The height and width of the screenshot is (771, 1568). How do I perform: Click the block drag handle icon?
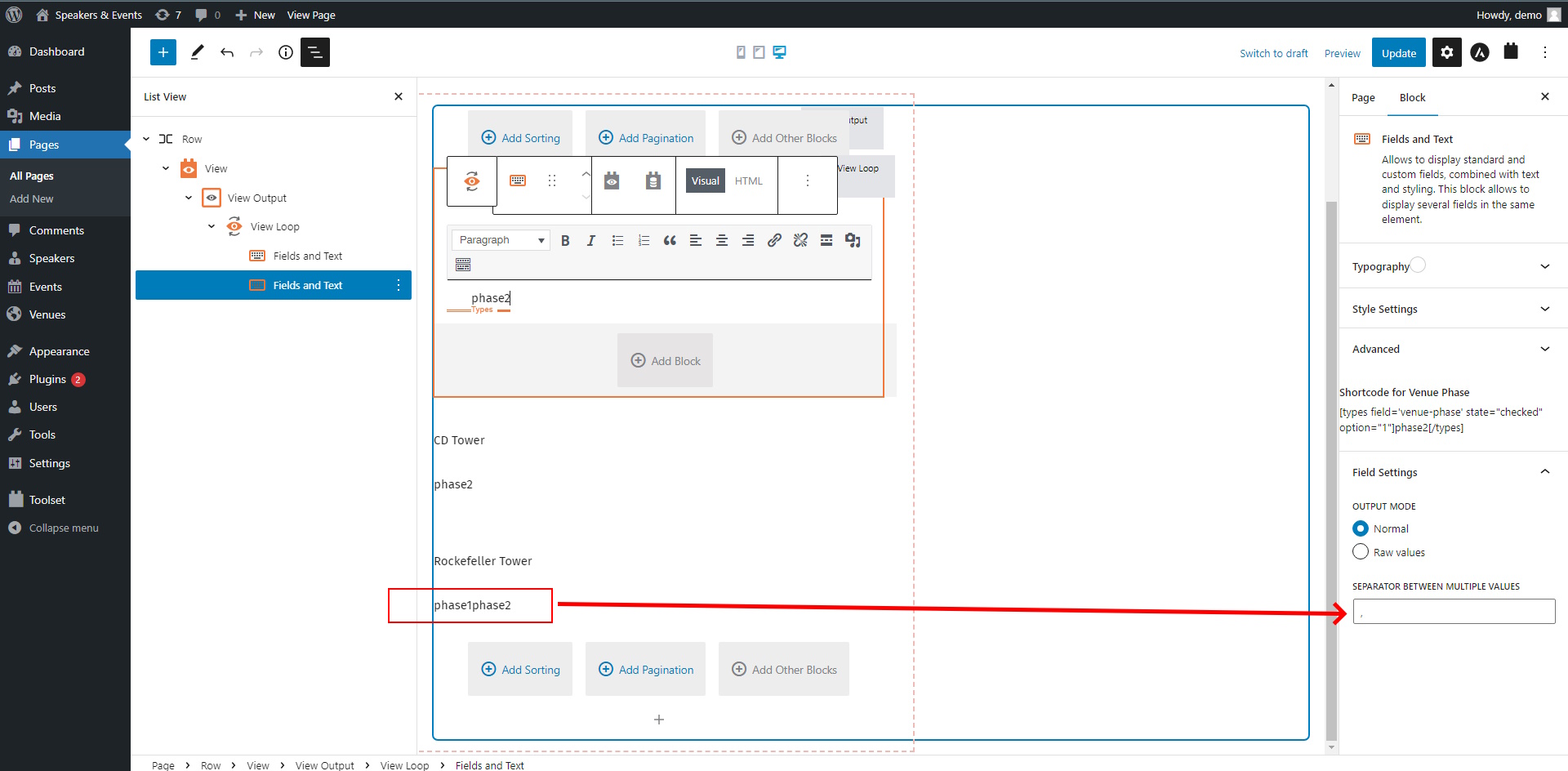(x=552, y=180)
